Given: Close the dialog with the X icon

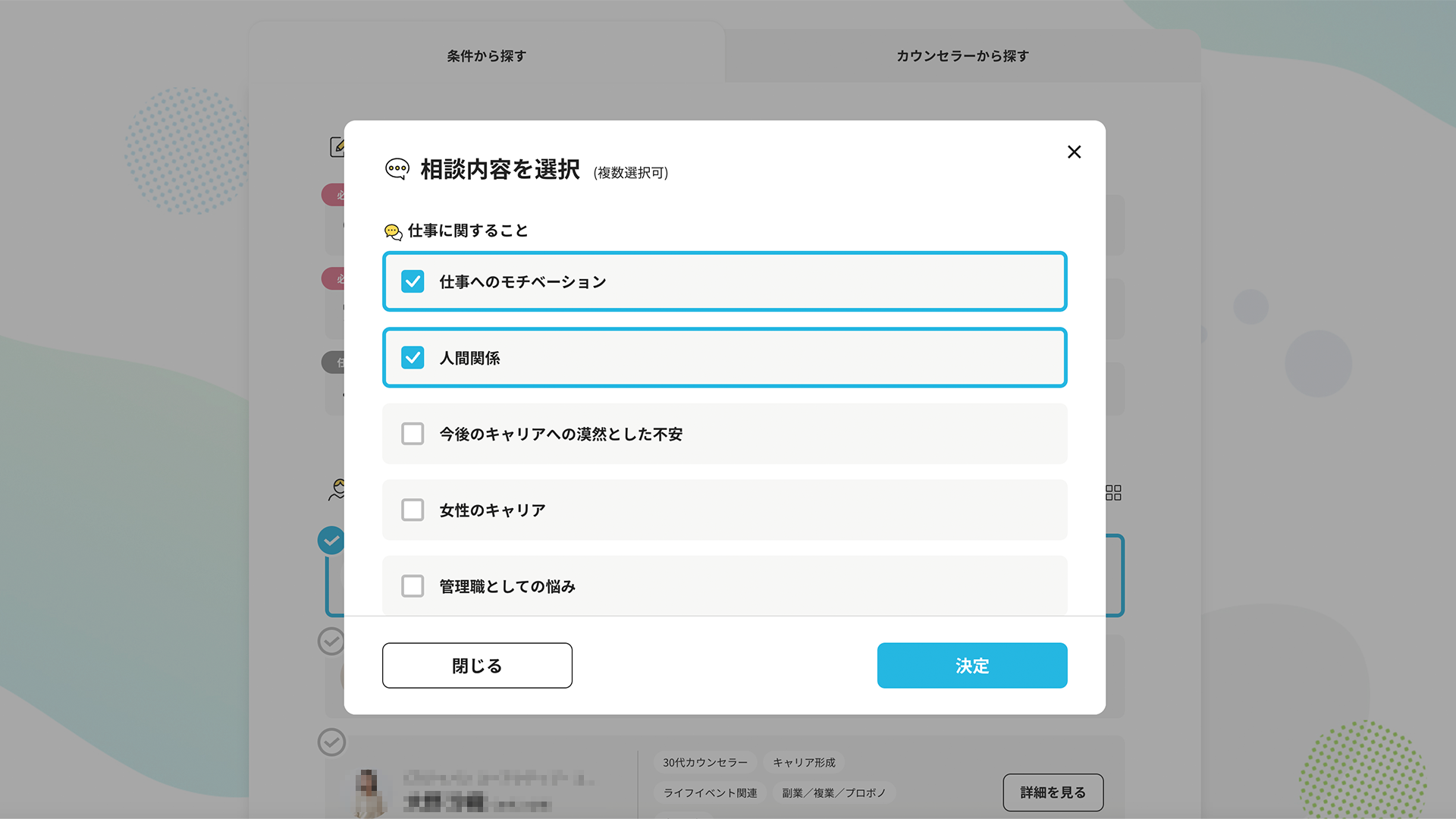Looking at the screenshot, I should (1074, 152).
